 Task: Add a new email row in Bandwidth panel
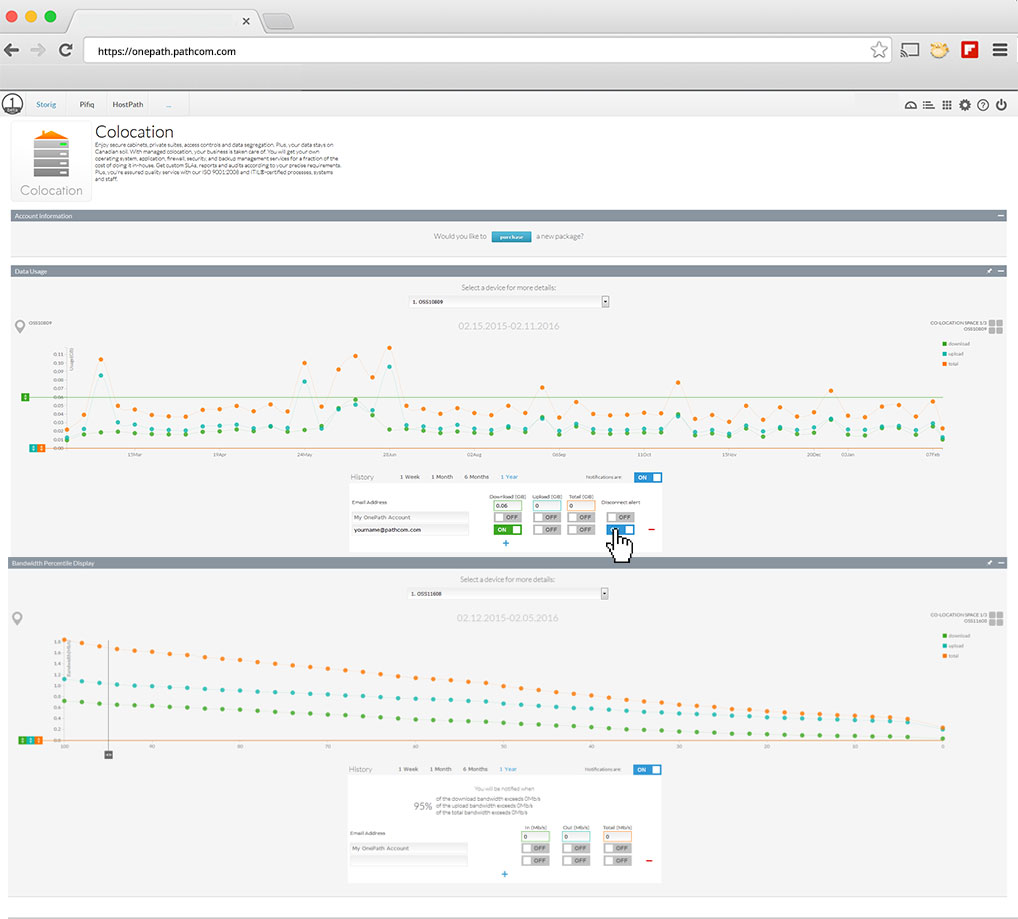pyautogui.click(x=504, y=874)
